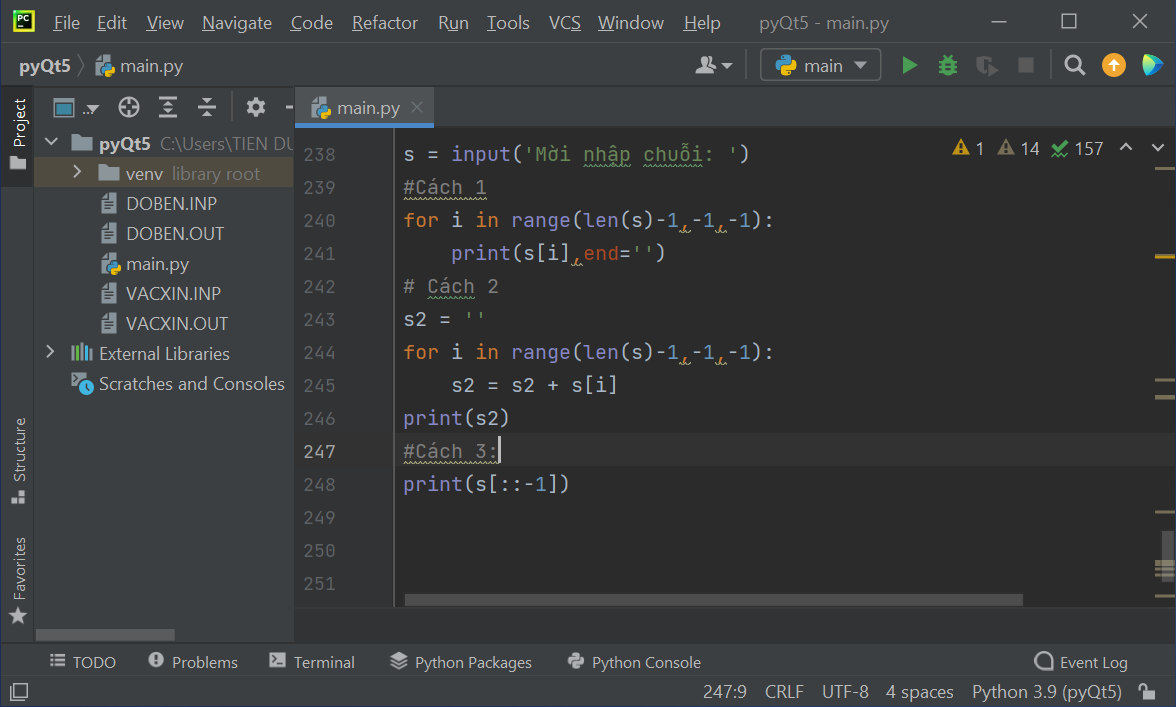Close the main.py editor tab
Screen dimensions: 1176x707
pos(417,107)
